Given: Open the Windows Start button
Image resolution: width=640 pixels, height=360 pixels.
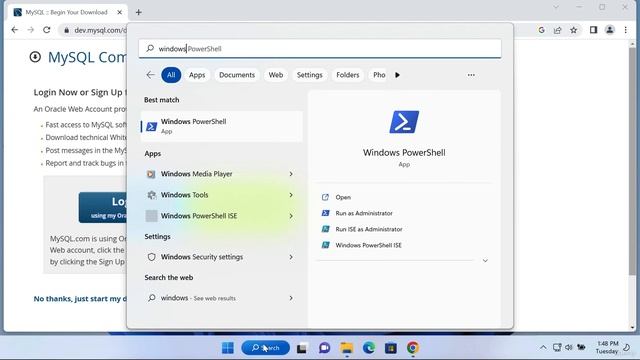Looking at the screenshot, I should tap(228, 348).
